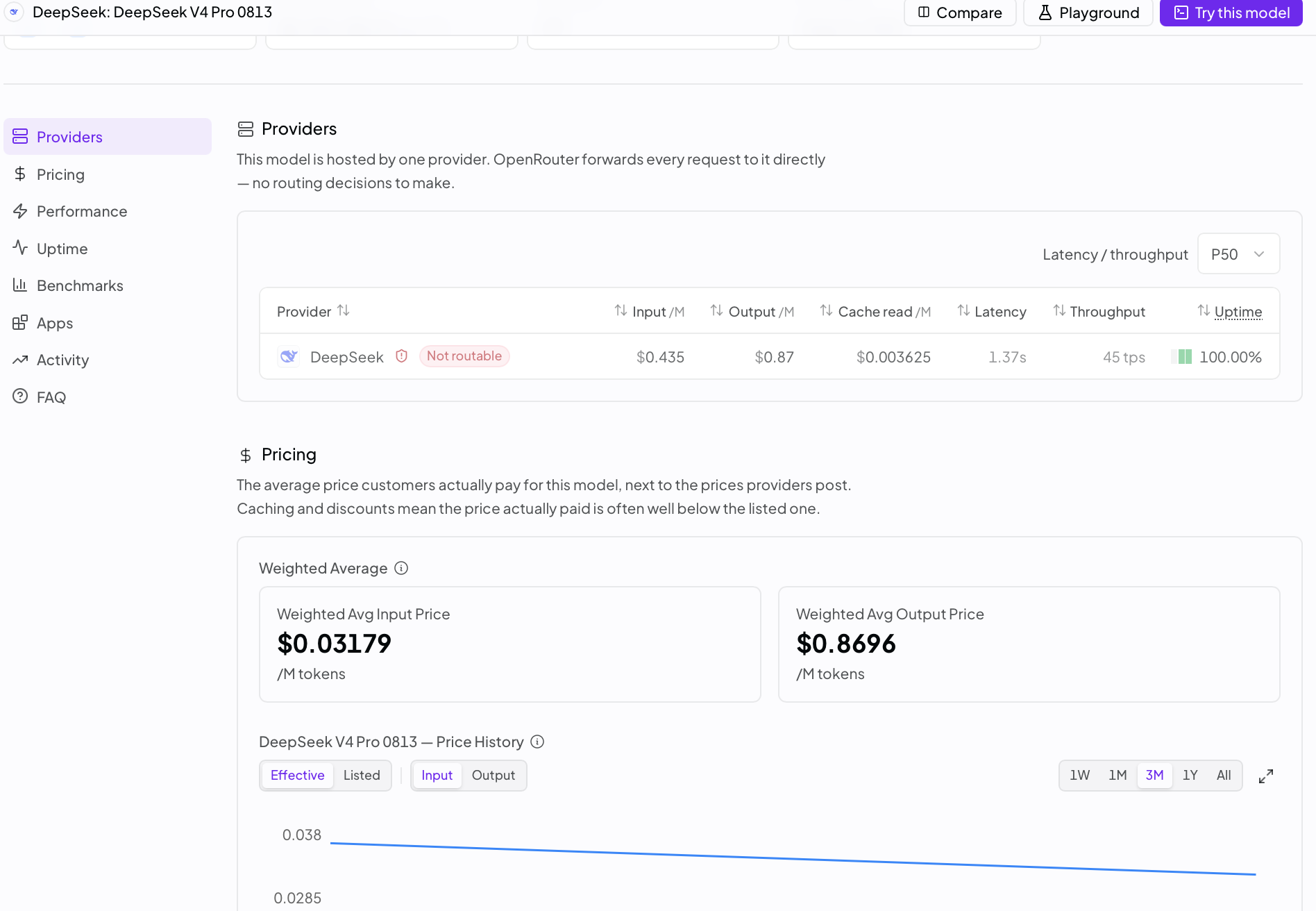Open the Playground button

[1088, 12]
